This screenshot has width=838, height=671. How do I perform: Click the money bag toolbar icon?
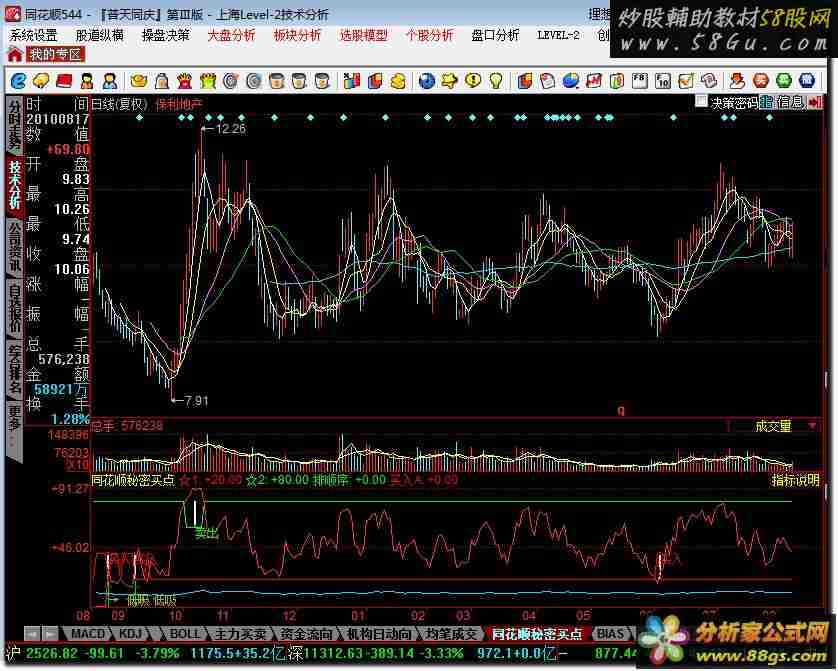coord(162,81)
